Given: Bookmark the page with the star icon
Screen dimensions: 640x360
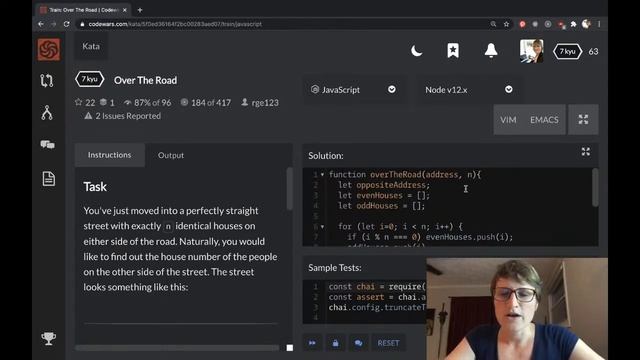Looking at the screenshot, I should tap(507, 24).
